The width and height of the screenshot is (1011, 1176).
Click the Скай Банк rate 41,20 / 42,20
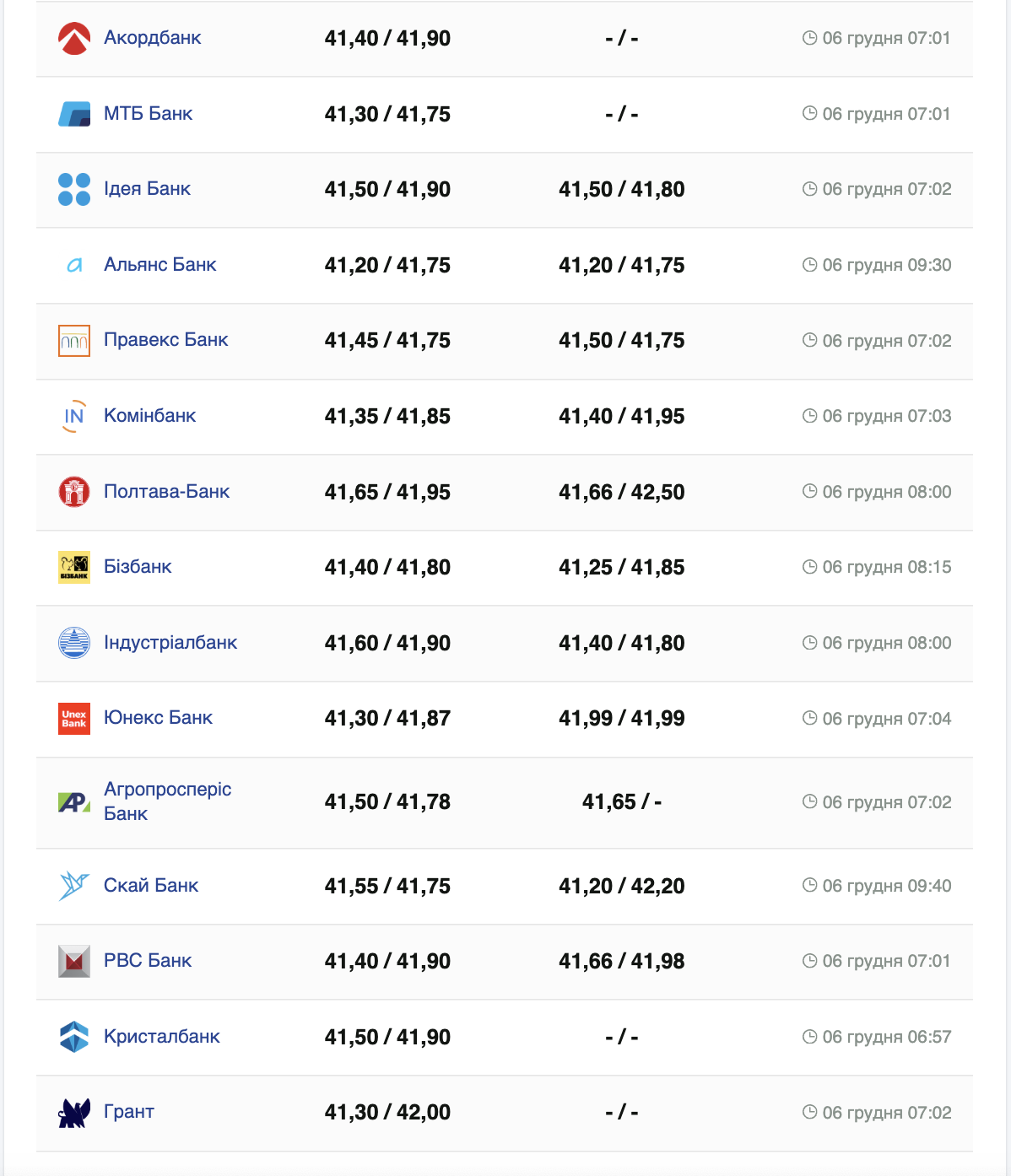tap(621, 886)
